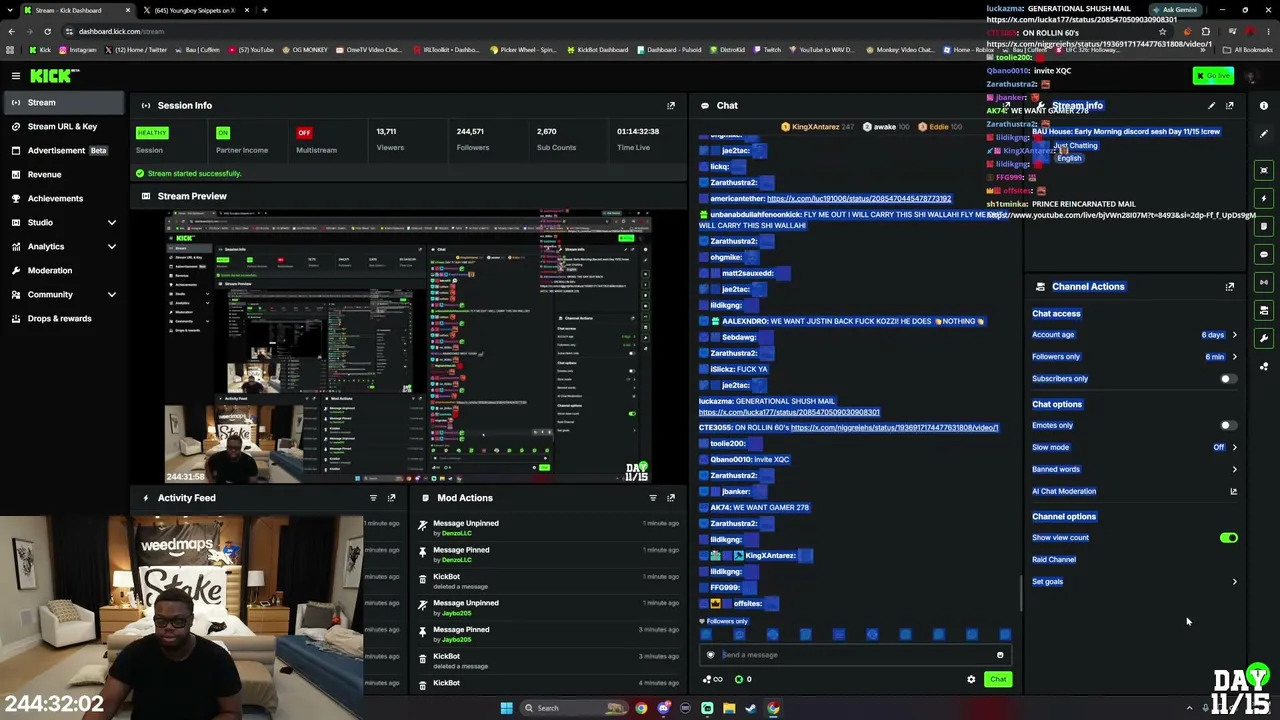Image resolution: width=1280 pixels, height=720 pixels.
Task: Open Banned words settings chevron
Action: click(x=1234, y=469)
